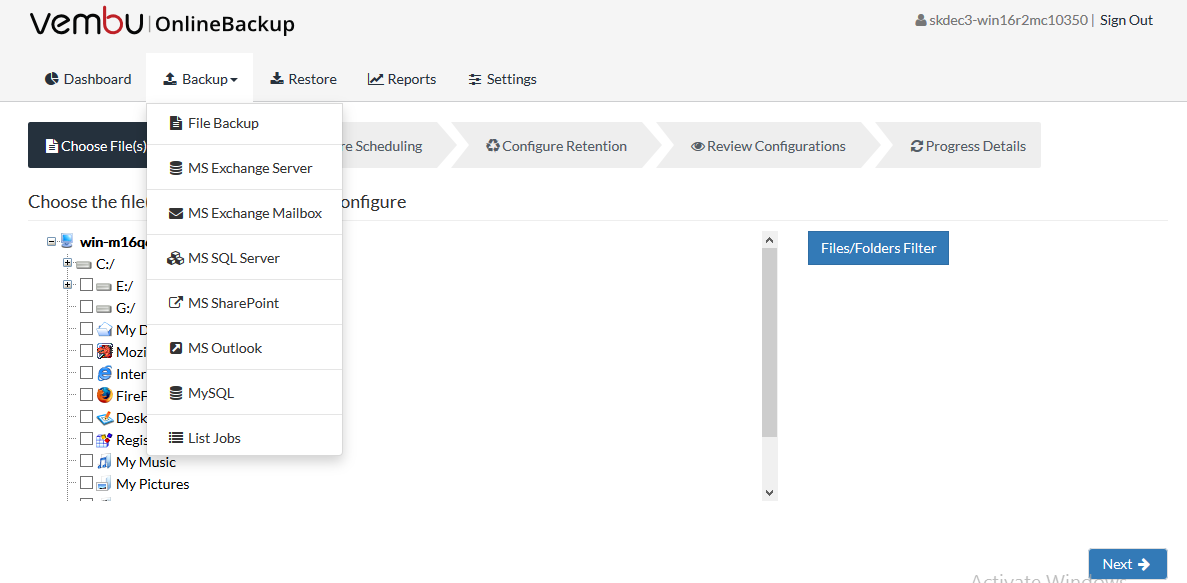Click down arrow of file tree scrollbar
The image size is (1187, 583).
pos(770,492)
